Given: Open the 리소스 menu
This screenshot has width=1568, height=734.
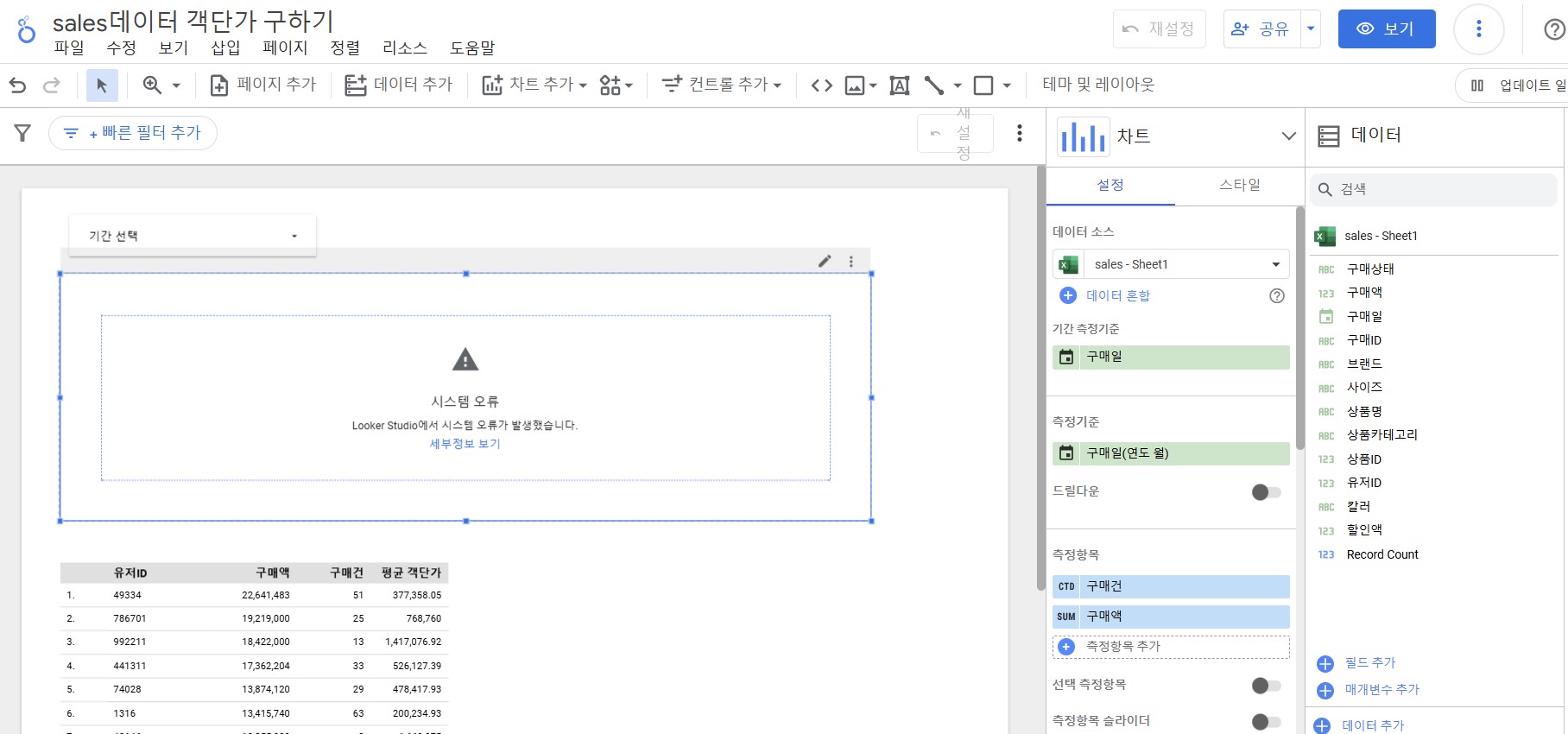Looking at the screenshot, I should (405, 47).
